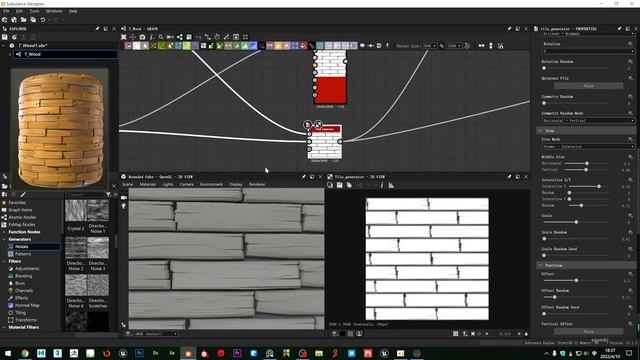Expand the Function Nodes library category
The image size is (640, 360).
click(x=4, y=232)
